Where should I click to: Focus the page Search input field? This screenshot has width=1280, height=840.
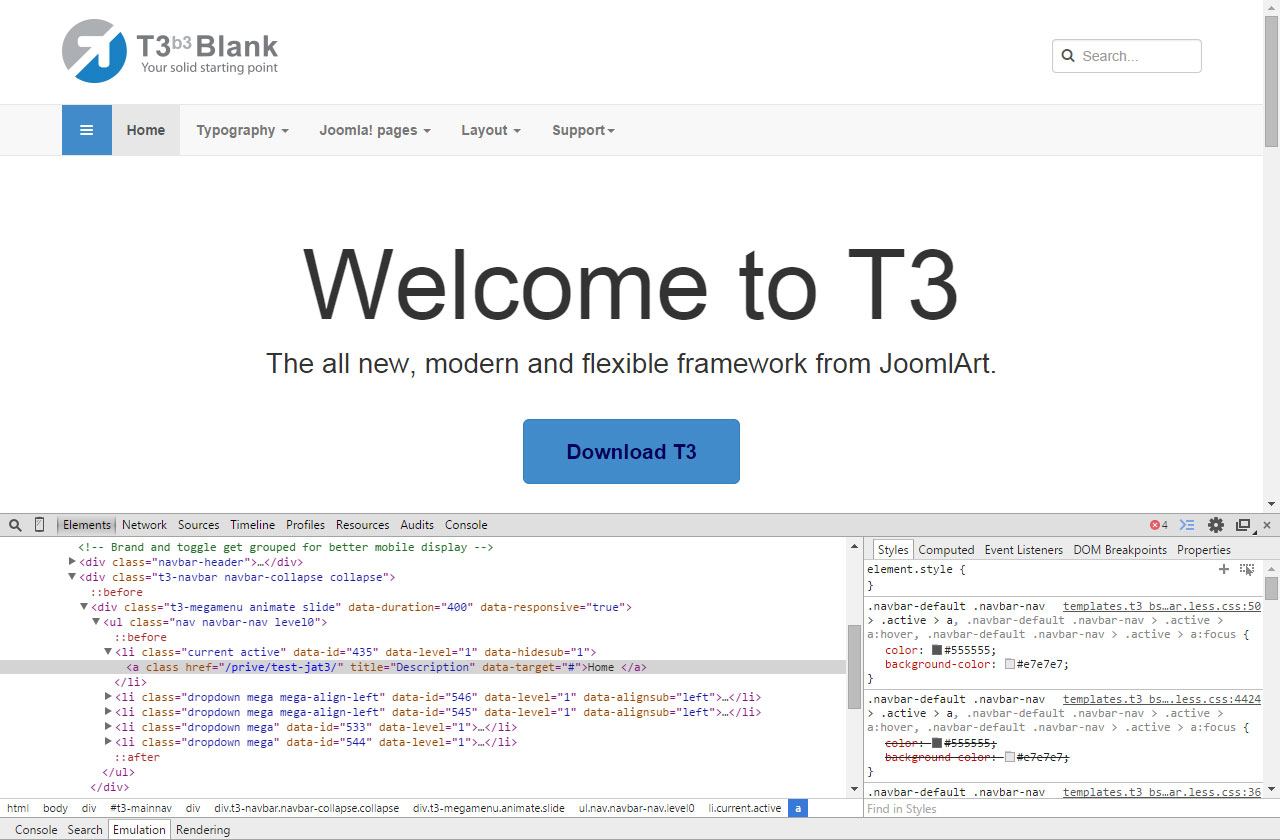pos(1127,56)
